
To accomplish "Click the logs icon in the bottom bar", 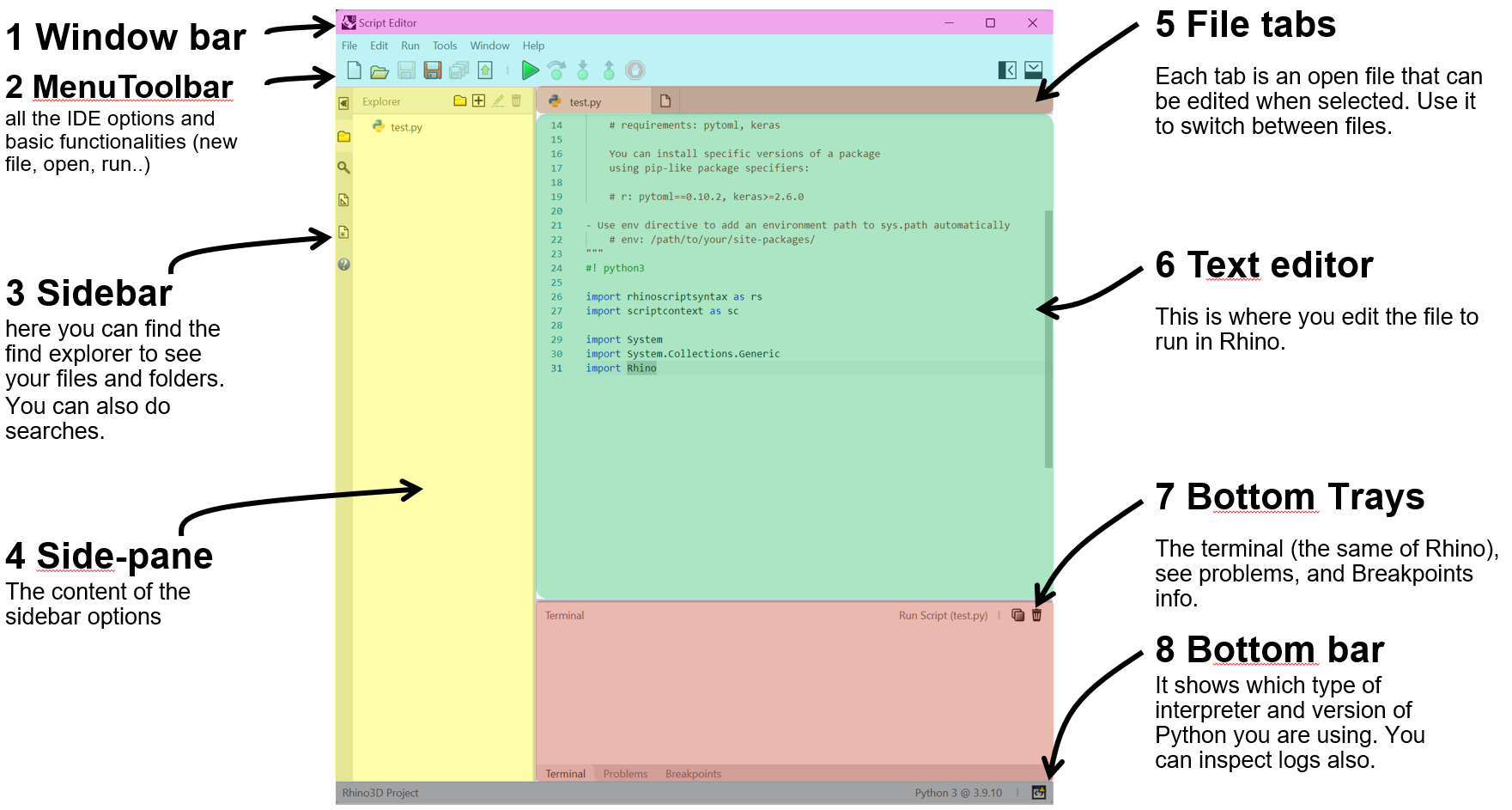I will click(1038, 793).
